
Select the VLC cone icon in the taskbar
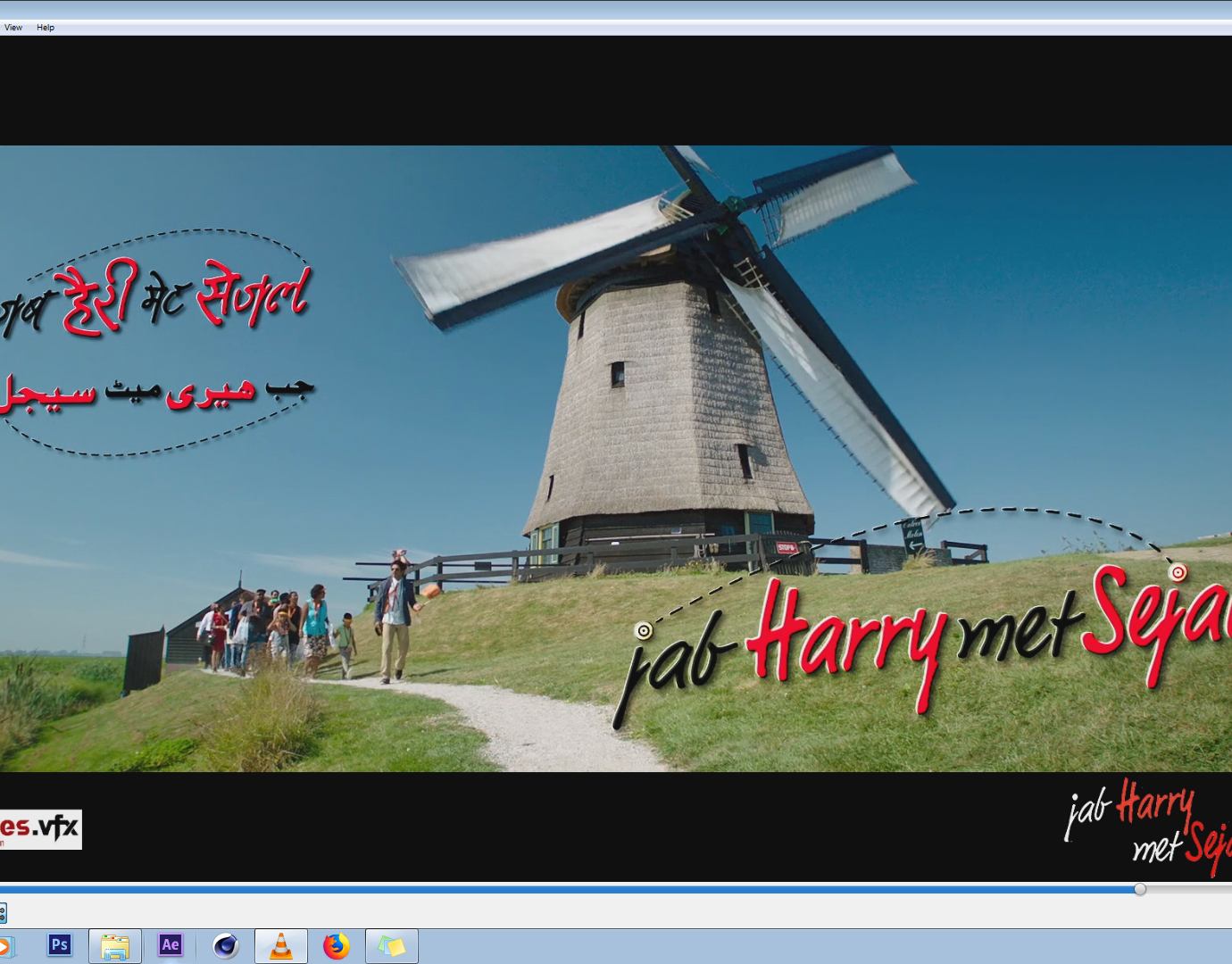pyautogui.click(x=281, y=946)
